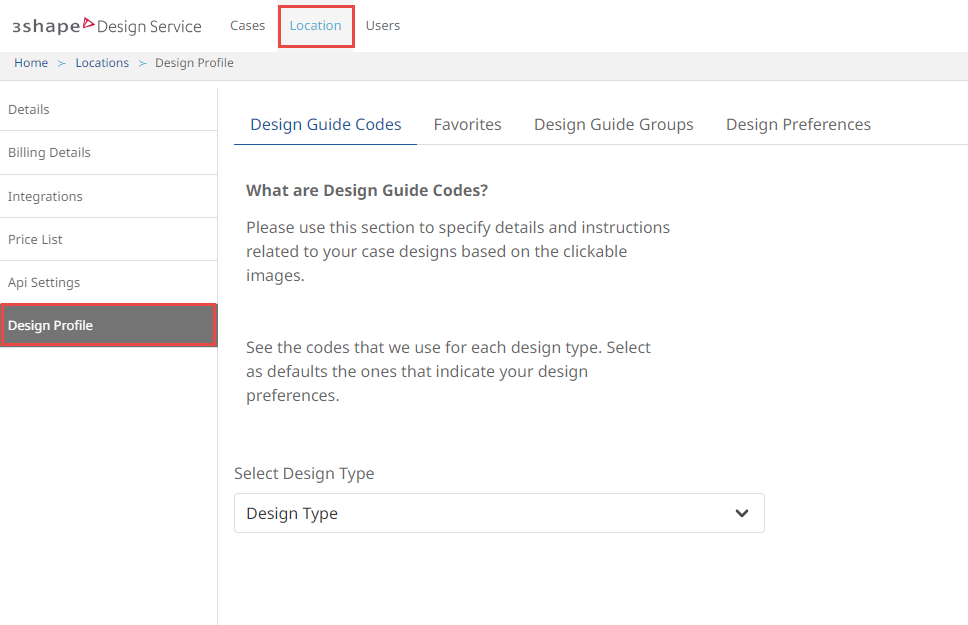
Task: Open the Price List page
Action: (35, 239)
